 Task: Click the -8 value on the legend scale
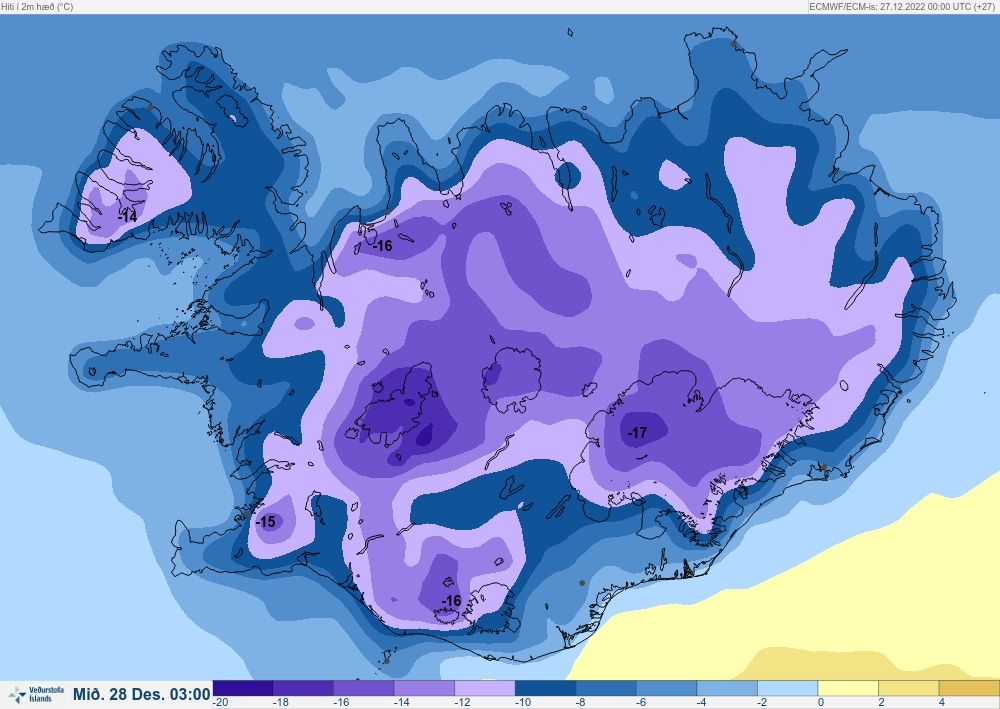[x=582, y=703]
